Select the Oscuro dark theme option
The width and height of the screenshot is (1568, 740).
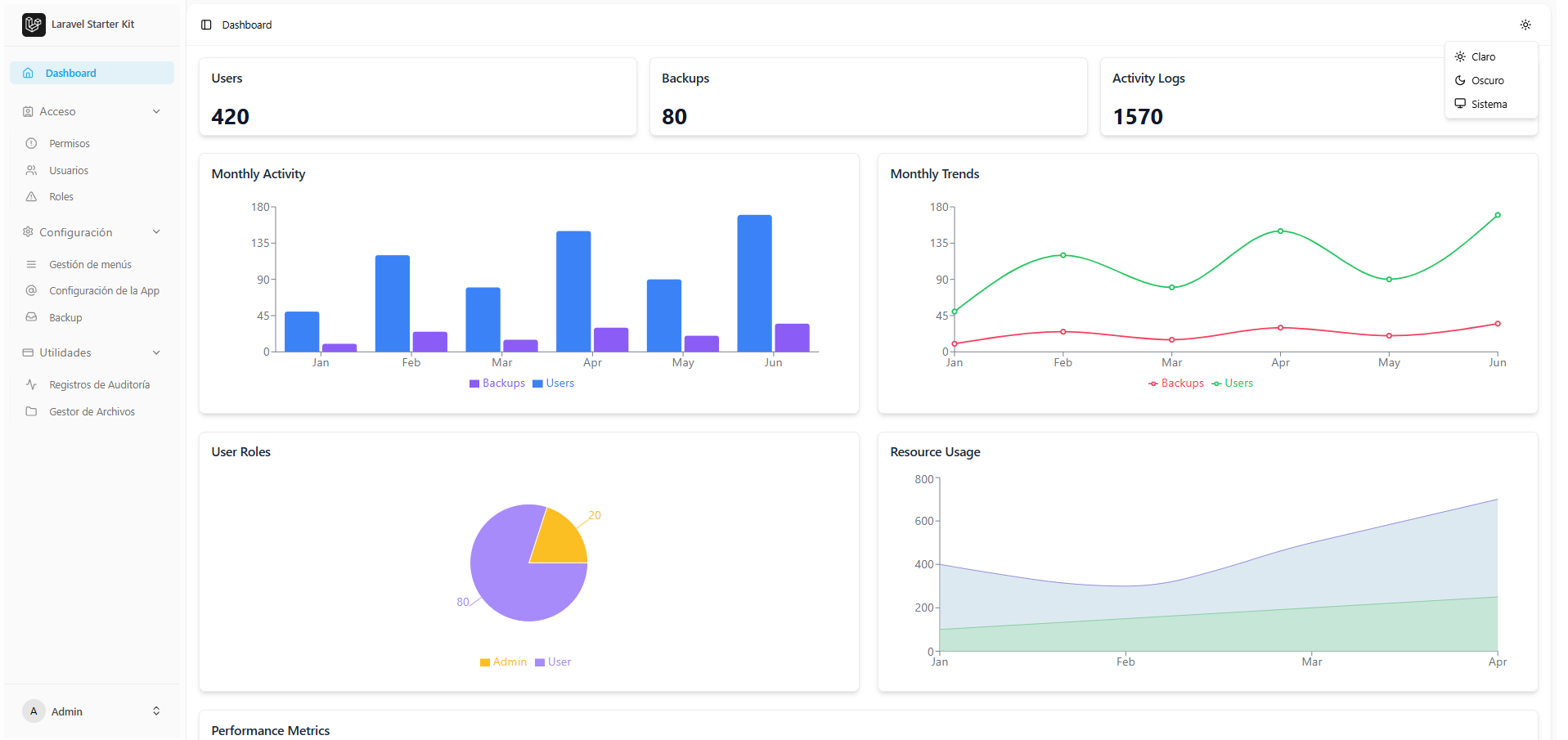(x=1486, y=81)
